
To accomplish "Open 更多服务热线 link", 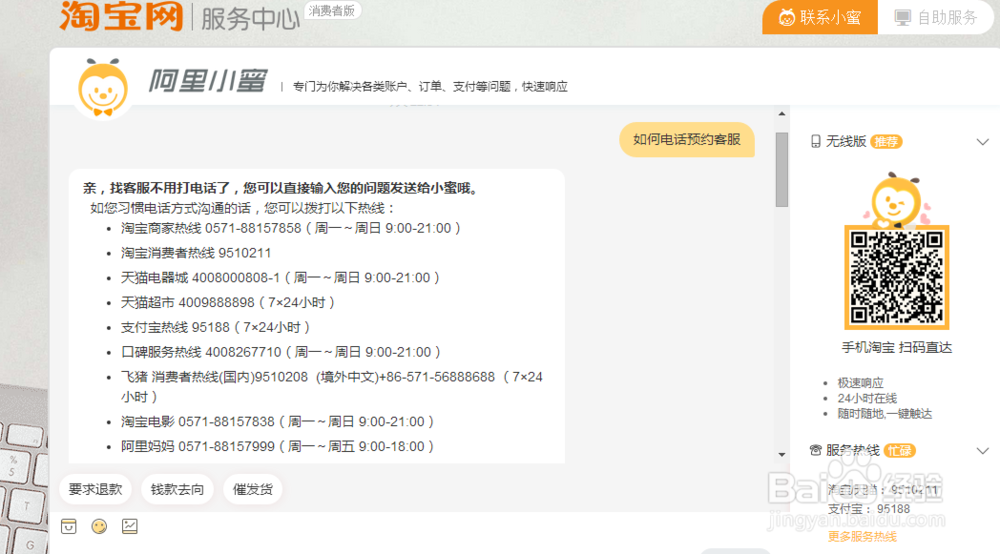I will [x=862, y=537].
